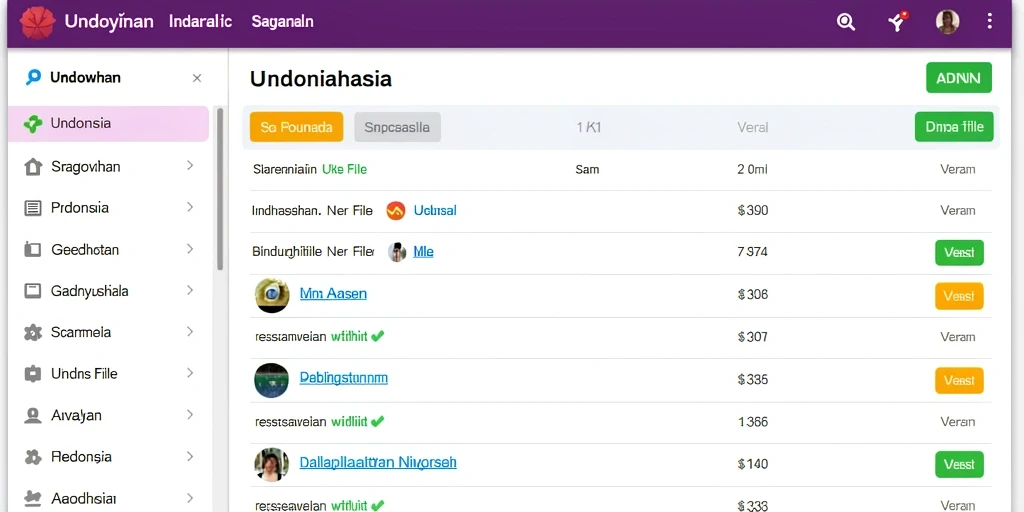Expand the Redonsia sidebar chevron
Screen dimensions: 1024x512
coord(190,456)
